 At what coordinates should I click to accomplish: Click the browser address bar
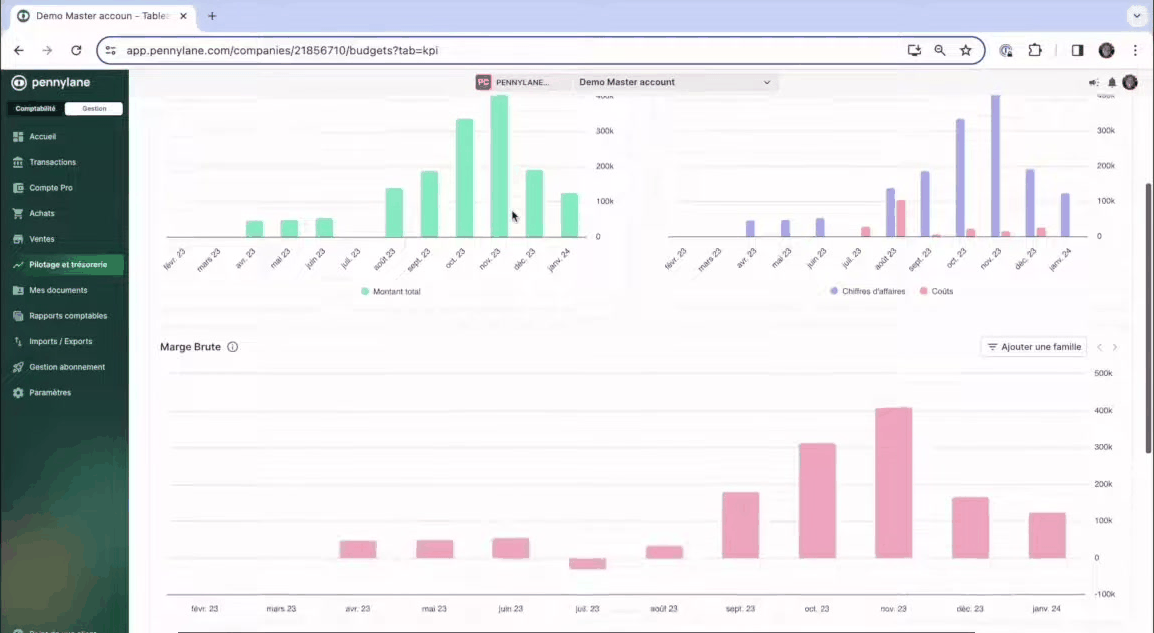tap(508, 50)
